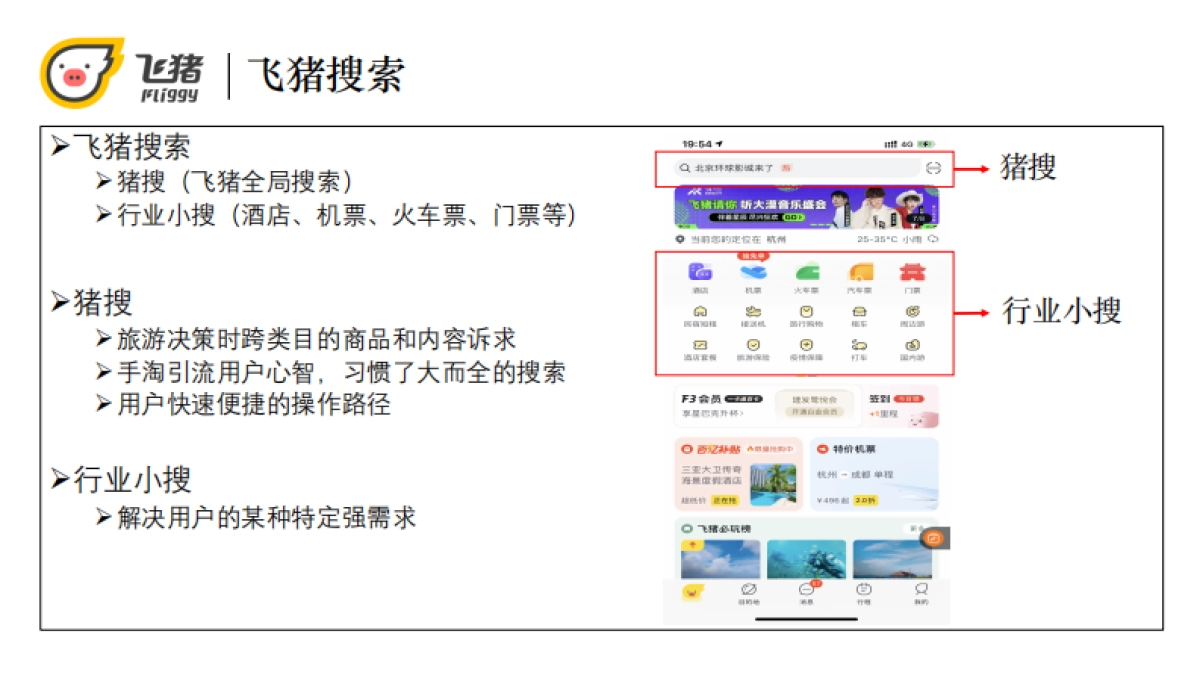Open the 火车票 train ticket icon

pos(807,272)
